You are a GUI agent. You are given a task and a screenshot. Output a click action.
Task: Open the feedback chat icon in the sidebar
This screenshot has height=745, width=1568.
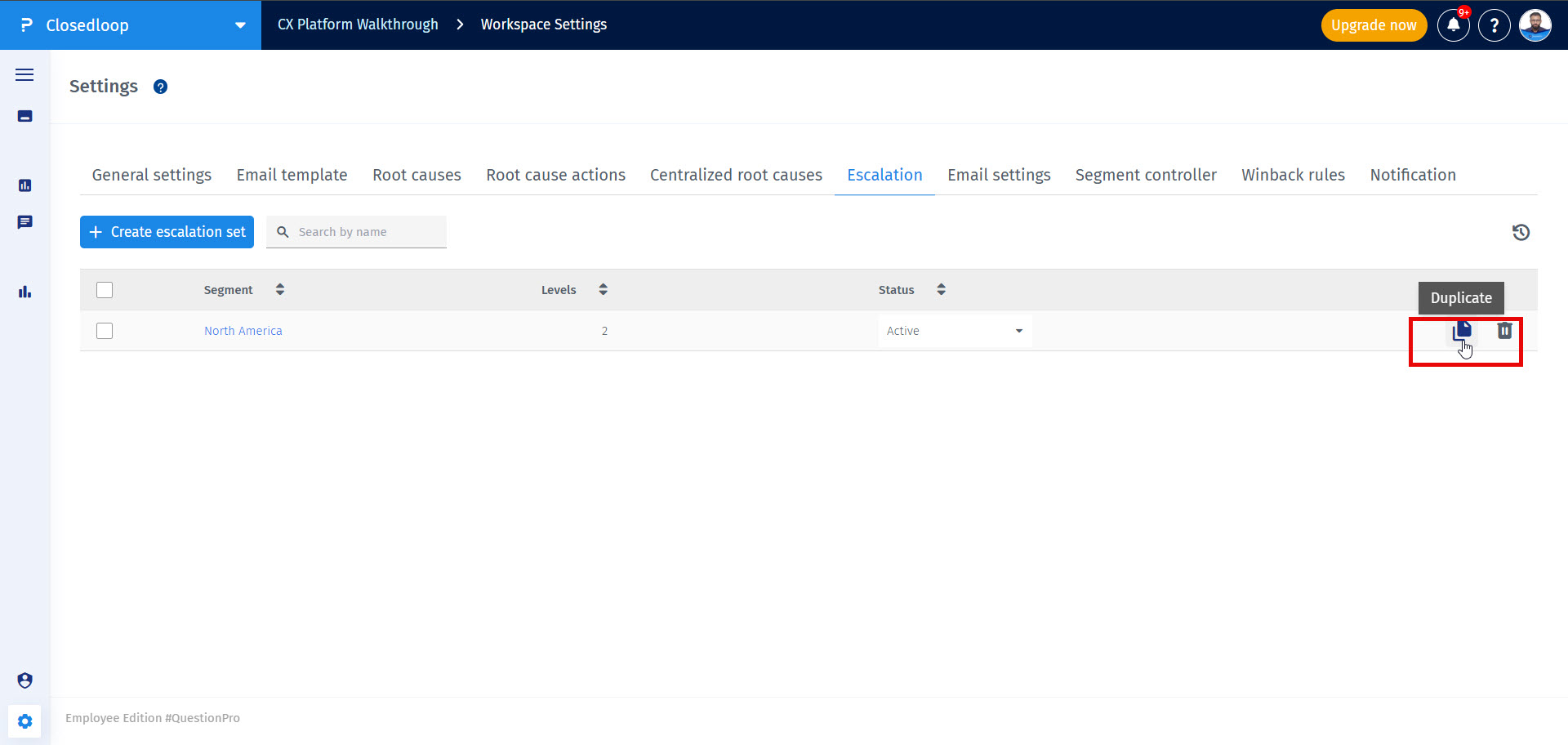[x=24, y=222]
